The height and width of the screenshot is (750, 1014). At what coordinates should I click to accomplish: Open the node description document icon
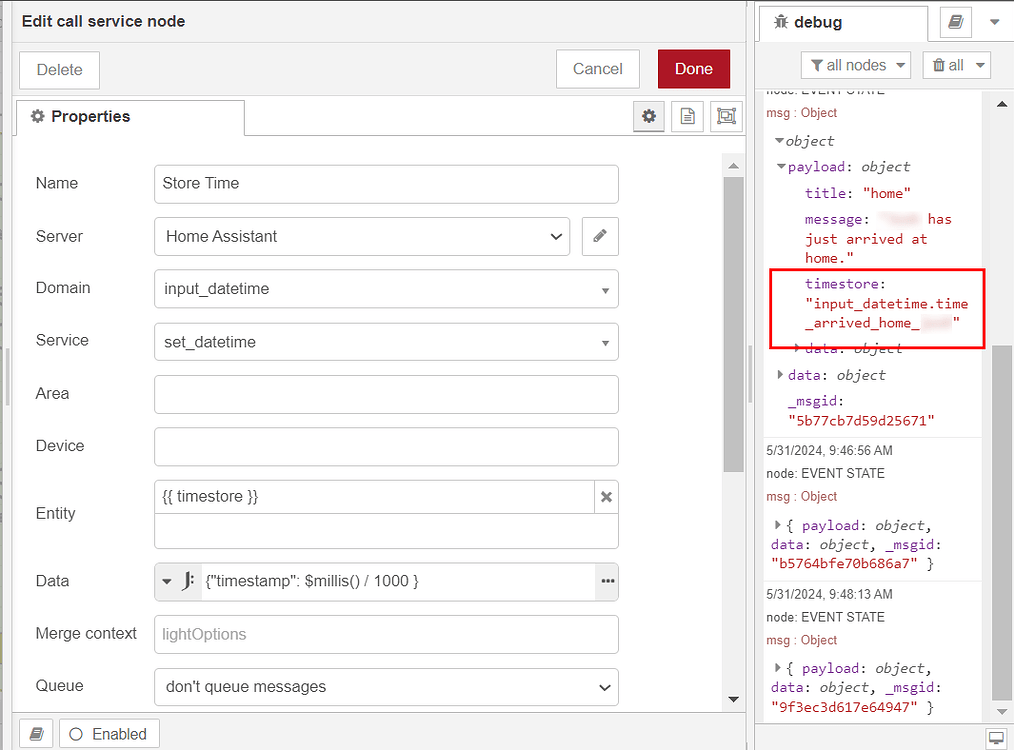click(687, 116)
